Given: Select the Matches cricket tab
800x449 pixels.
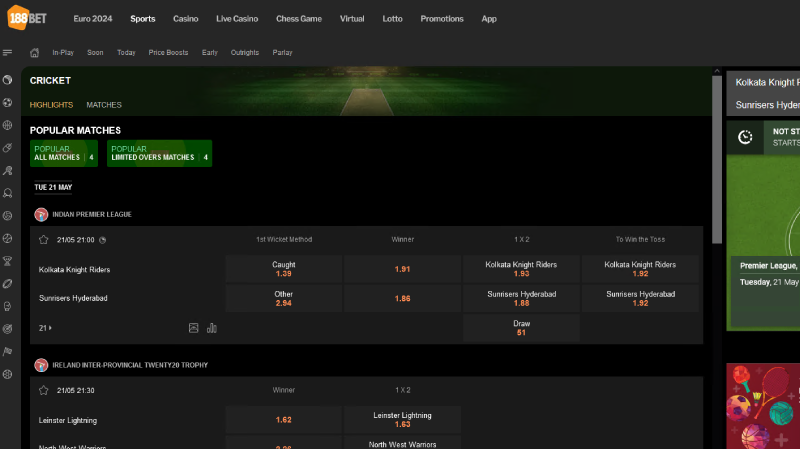Looking at the screenshot, I should coord(104,105).
